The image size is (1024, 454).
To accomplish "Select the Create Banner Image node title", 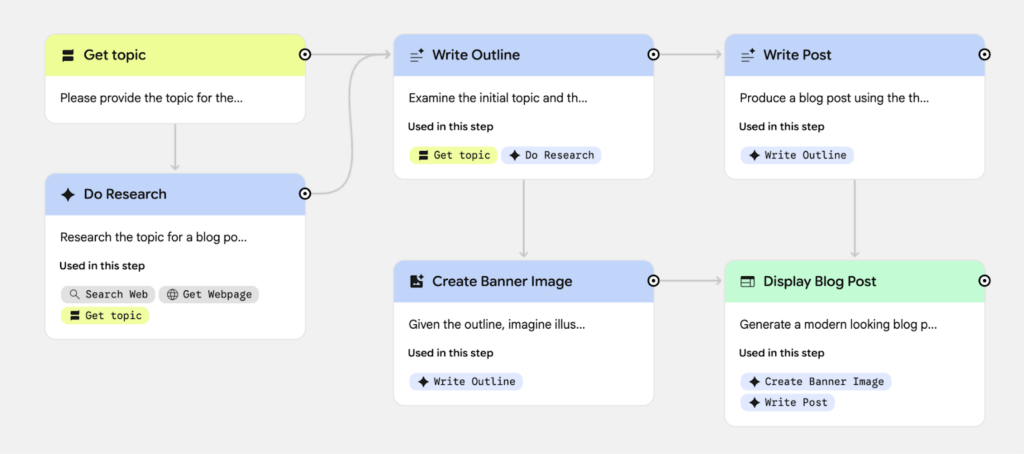I will pos(502,282).
